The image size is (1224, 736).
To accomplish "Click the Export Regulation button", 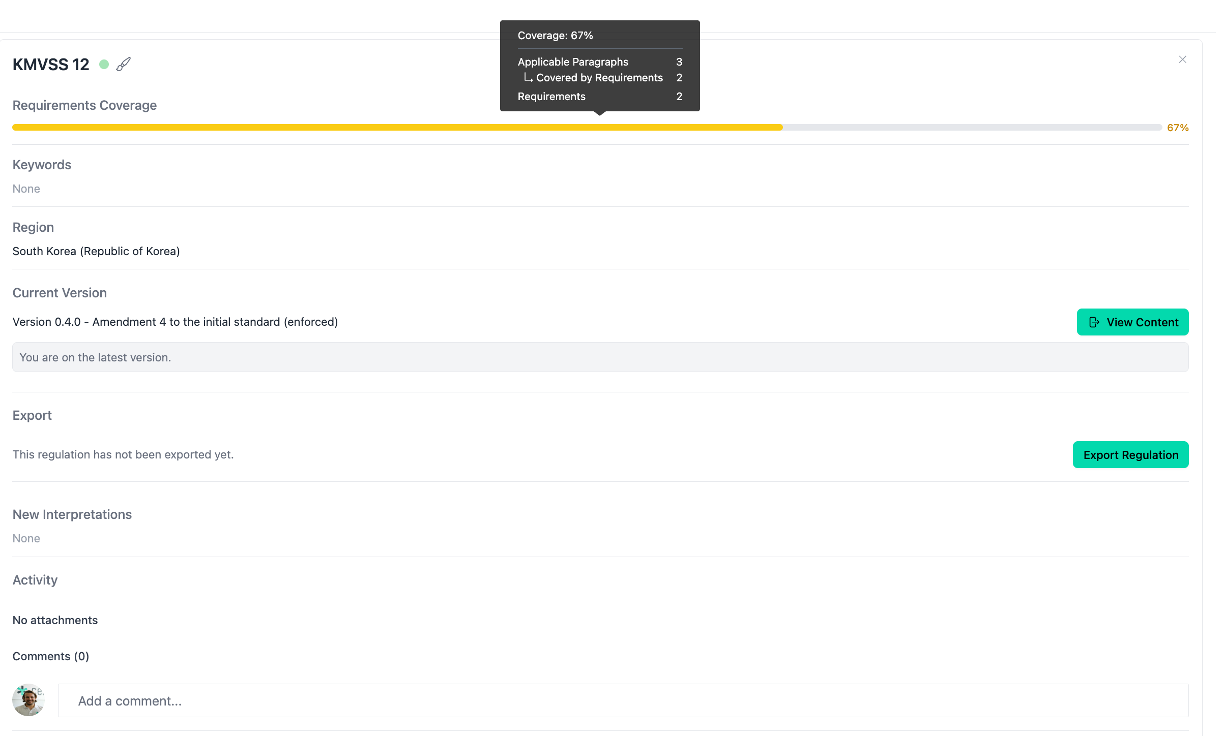I will (x=1130, y=454).
